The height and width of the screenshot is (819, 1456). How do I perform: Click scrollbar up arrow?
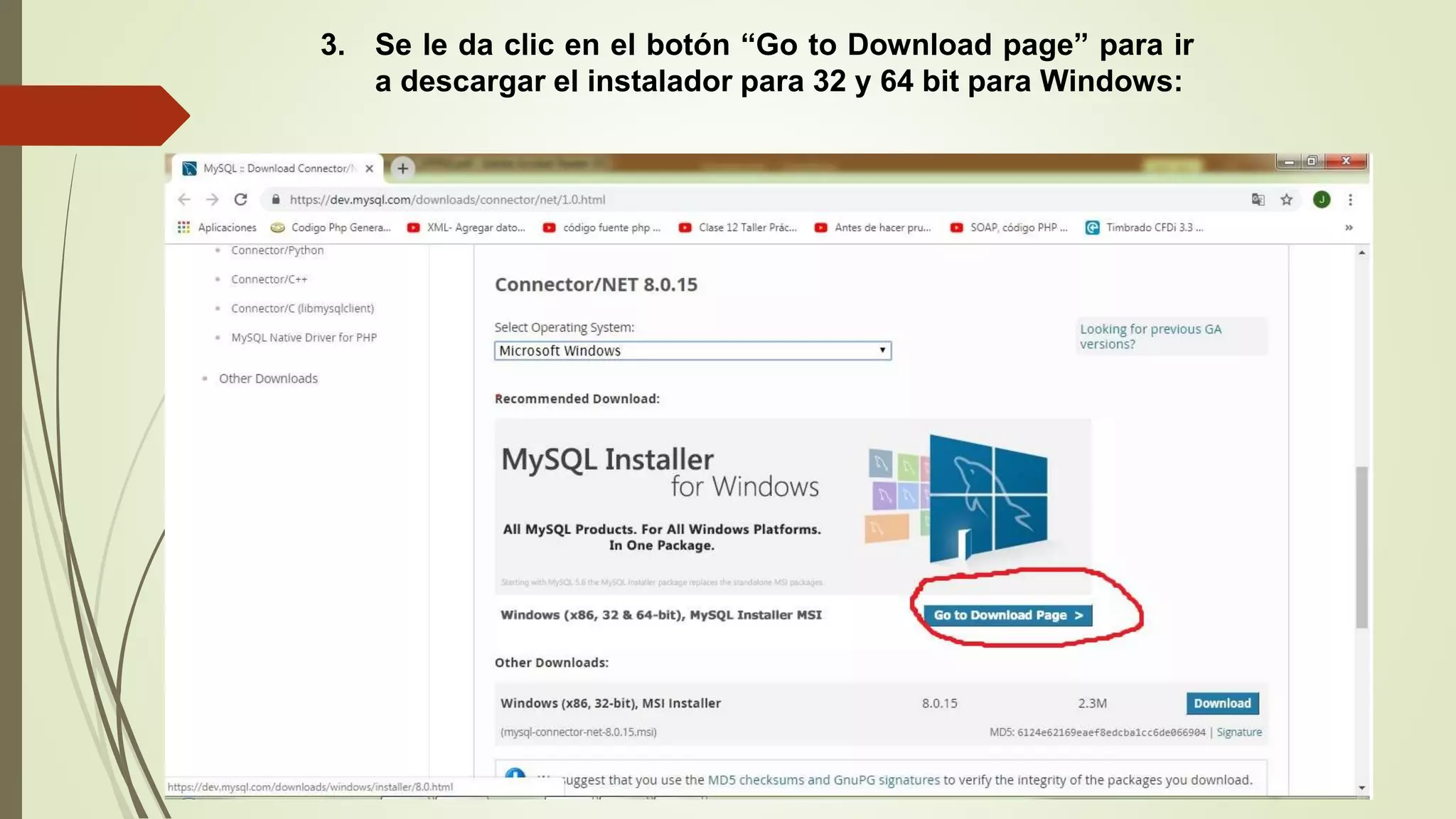click(1361, 252)
